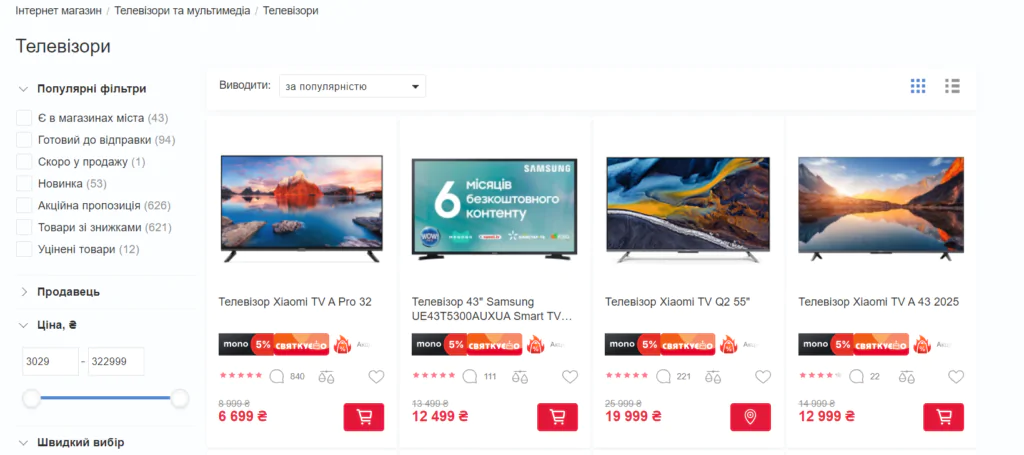
Task: Open 'Інтернет магазин' breadcrumb link
Action: [59, 11]
